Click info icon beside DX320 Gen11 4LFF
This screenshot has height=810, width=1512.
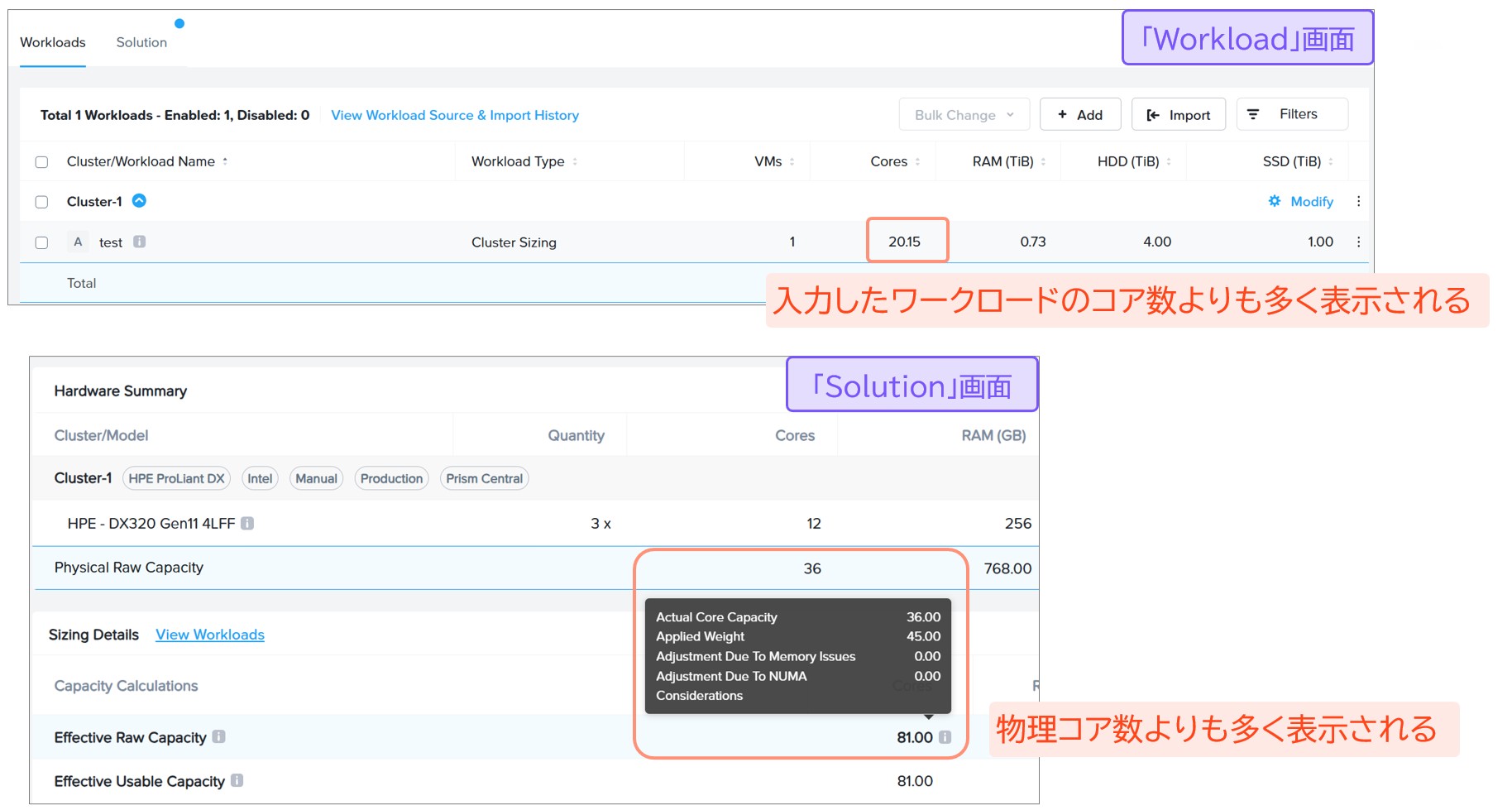[247, 523]
